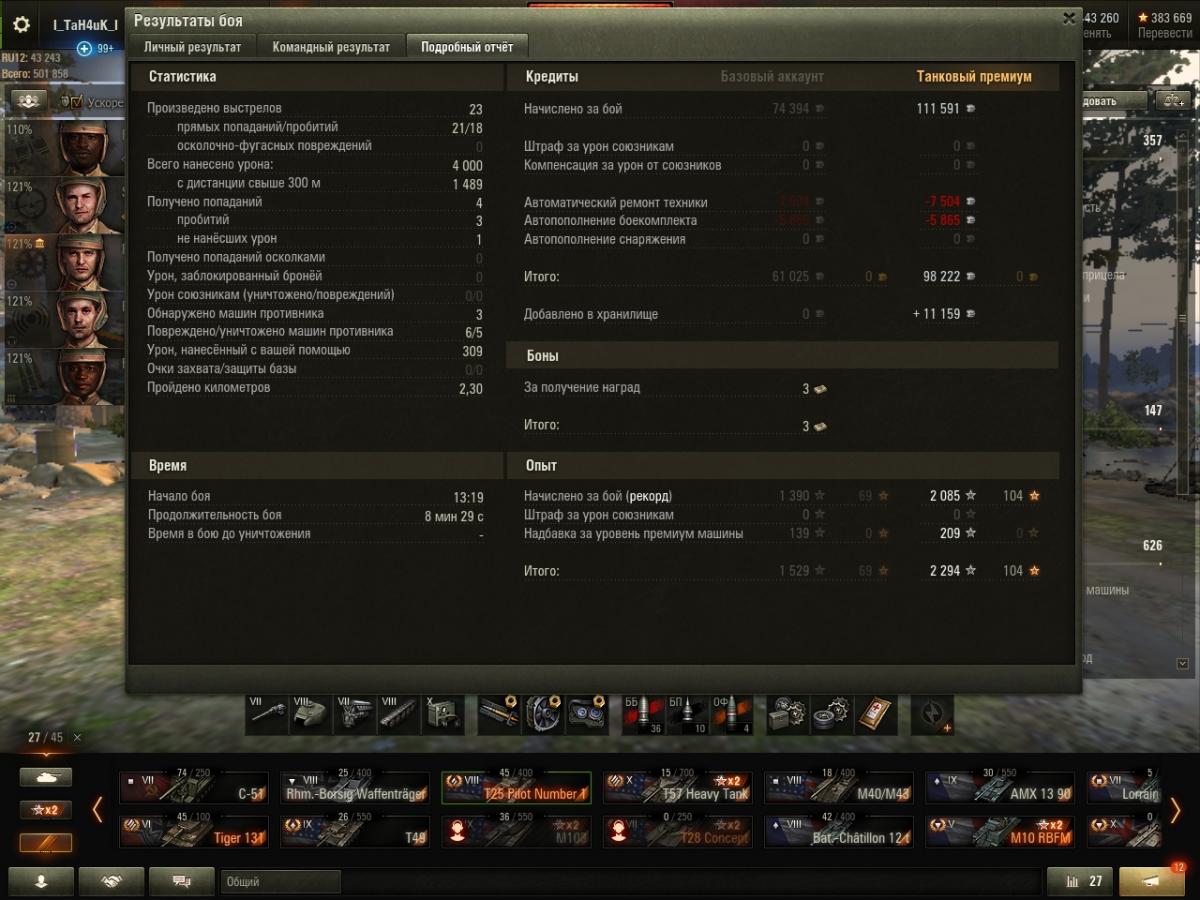The height and width of the screenshot is (900, 1200).
Task: Open the repair kit consumable slot
Action: pos(786,715)
